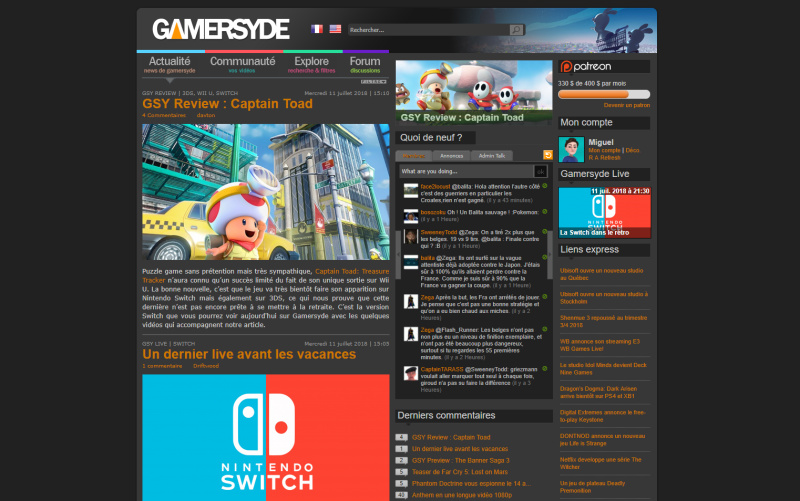Open Miguel's profile avatar

coord(571,150)
